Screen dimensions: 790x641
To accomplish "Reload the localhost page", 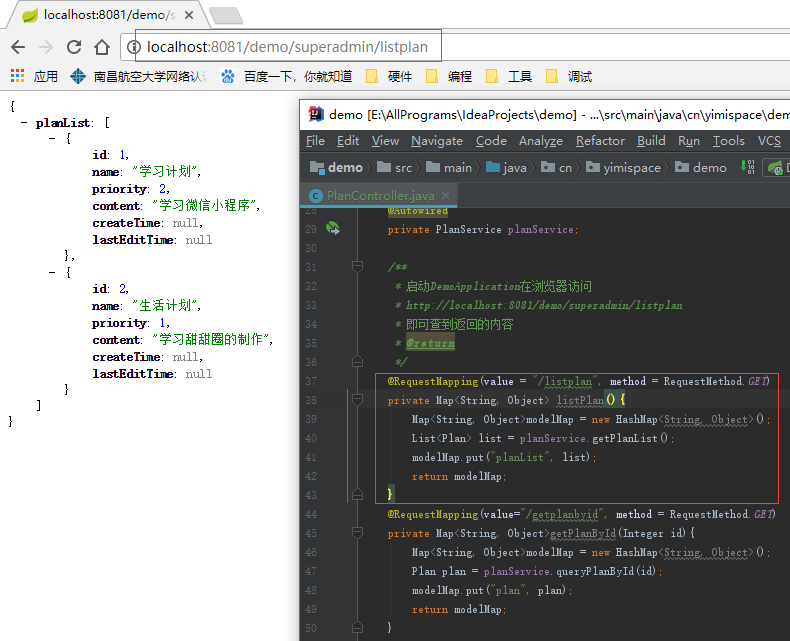I will [x=74, y=47].
